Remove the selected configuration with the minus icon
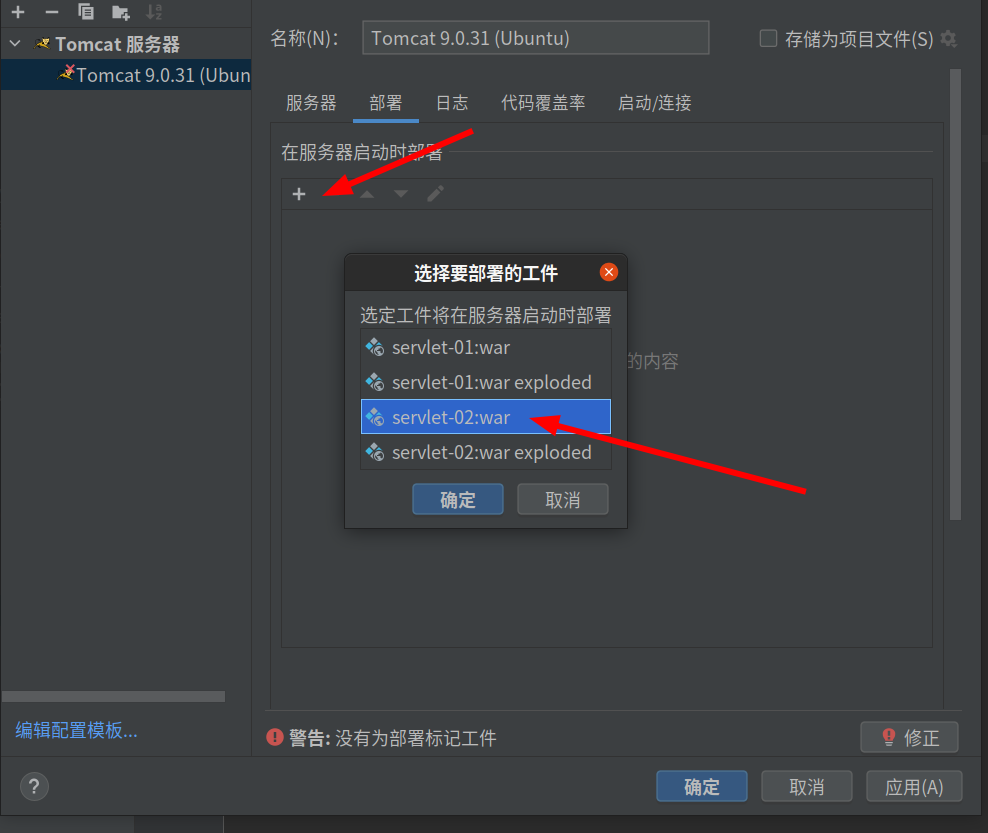The height and width of the screenshot is (833, 988). coord(52,11)
